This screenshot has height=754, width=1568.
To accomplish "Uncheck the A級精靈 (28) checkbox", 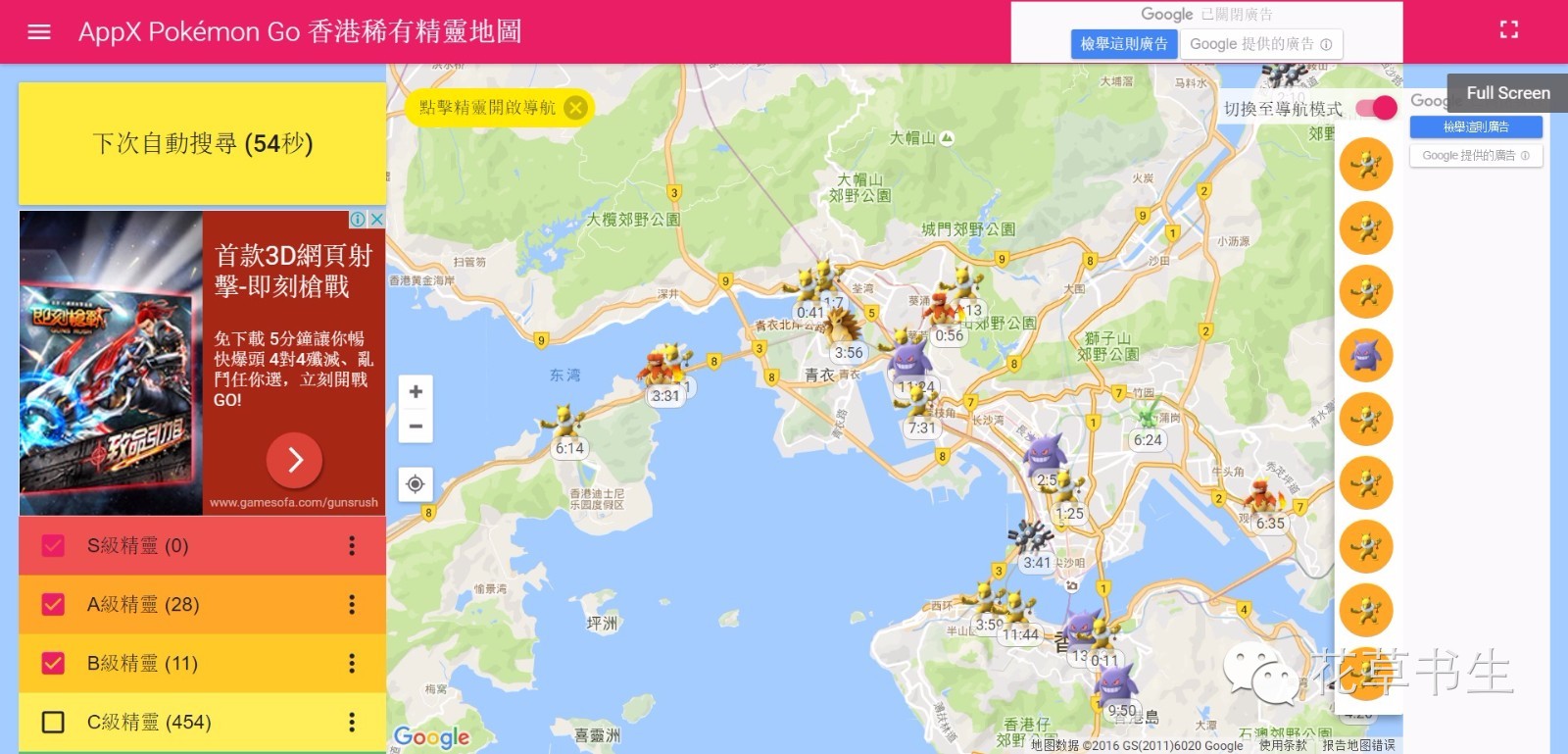I will pyautogui.click(x=53, y=604).
